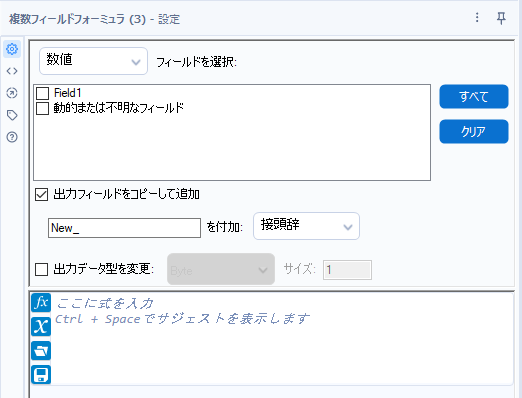Click the save expression disk icon
This screenshot has width=522, height=398.
click(x=41, y=375)
